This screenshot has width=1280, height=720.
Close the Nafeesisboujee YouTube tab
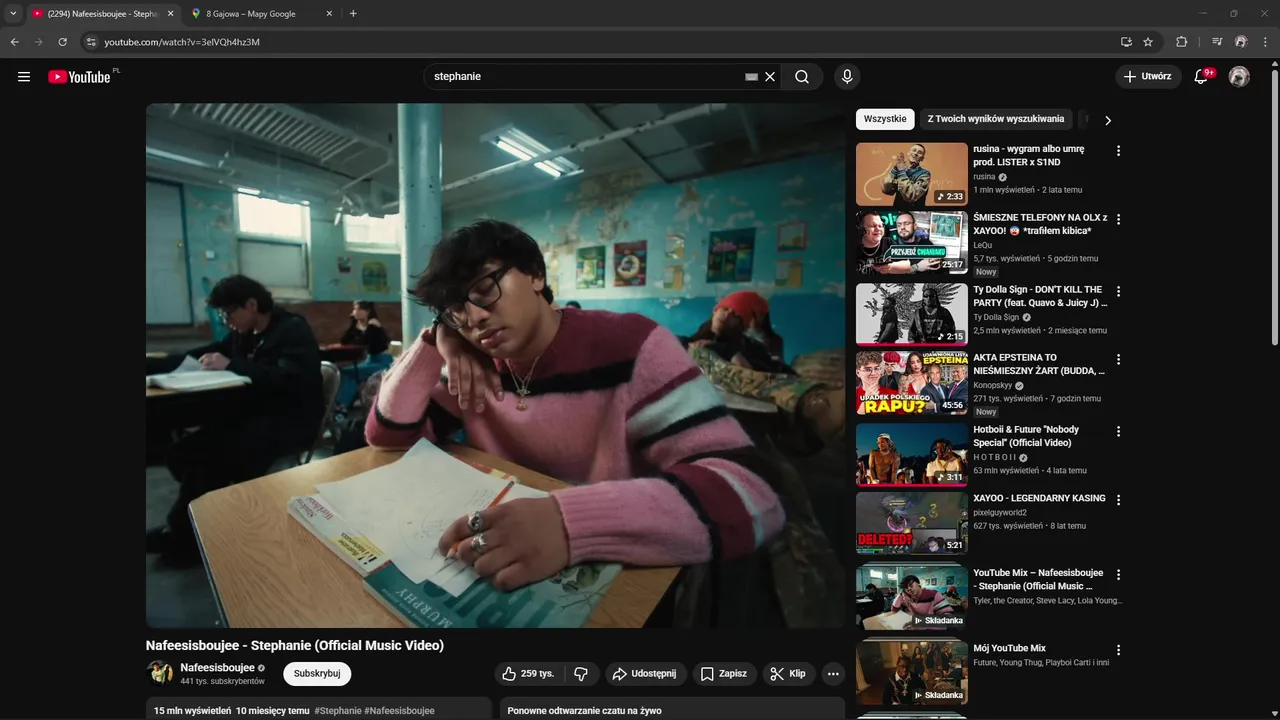170,14
